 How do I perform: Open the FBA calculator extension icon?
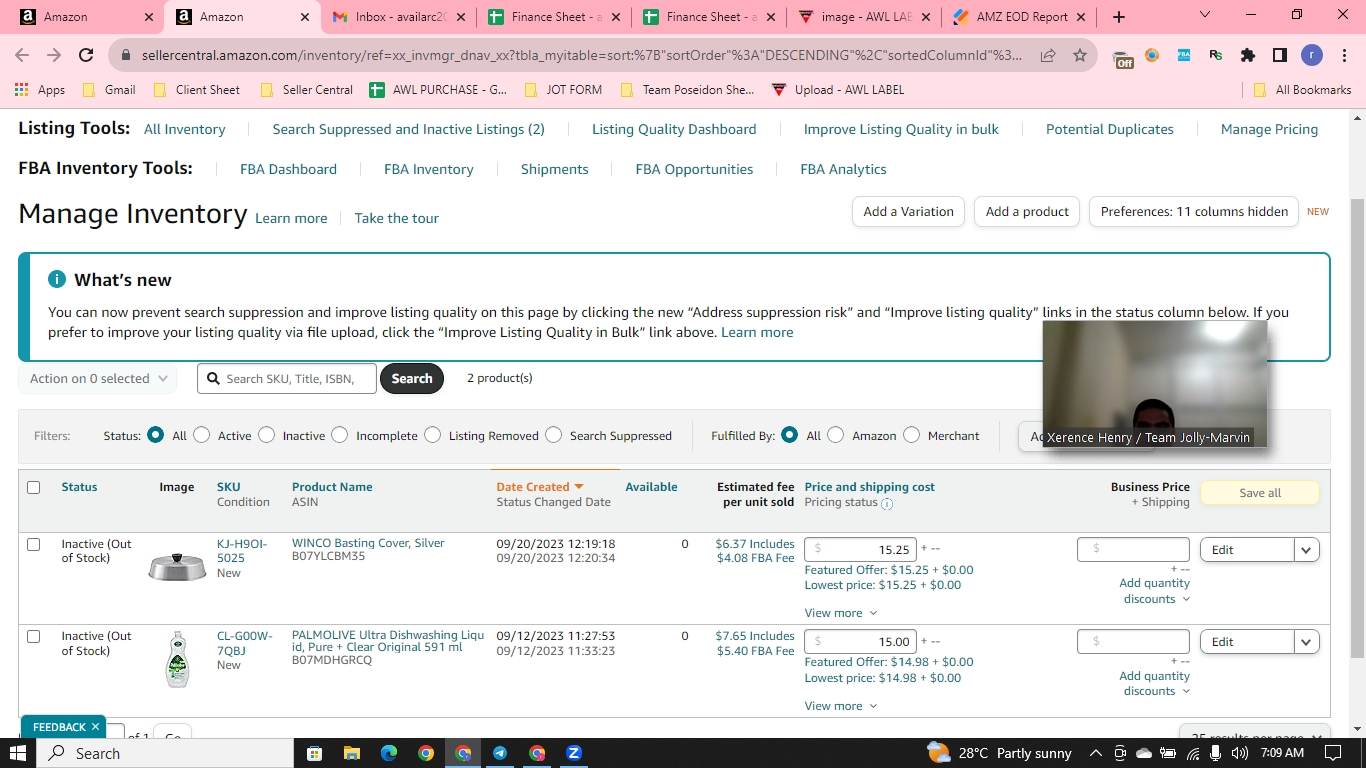point(1184,56)
